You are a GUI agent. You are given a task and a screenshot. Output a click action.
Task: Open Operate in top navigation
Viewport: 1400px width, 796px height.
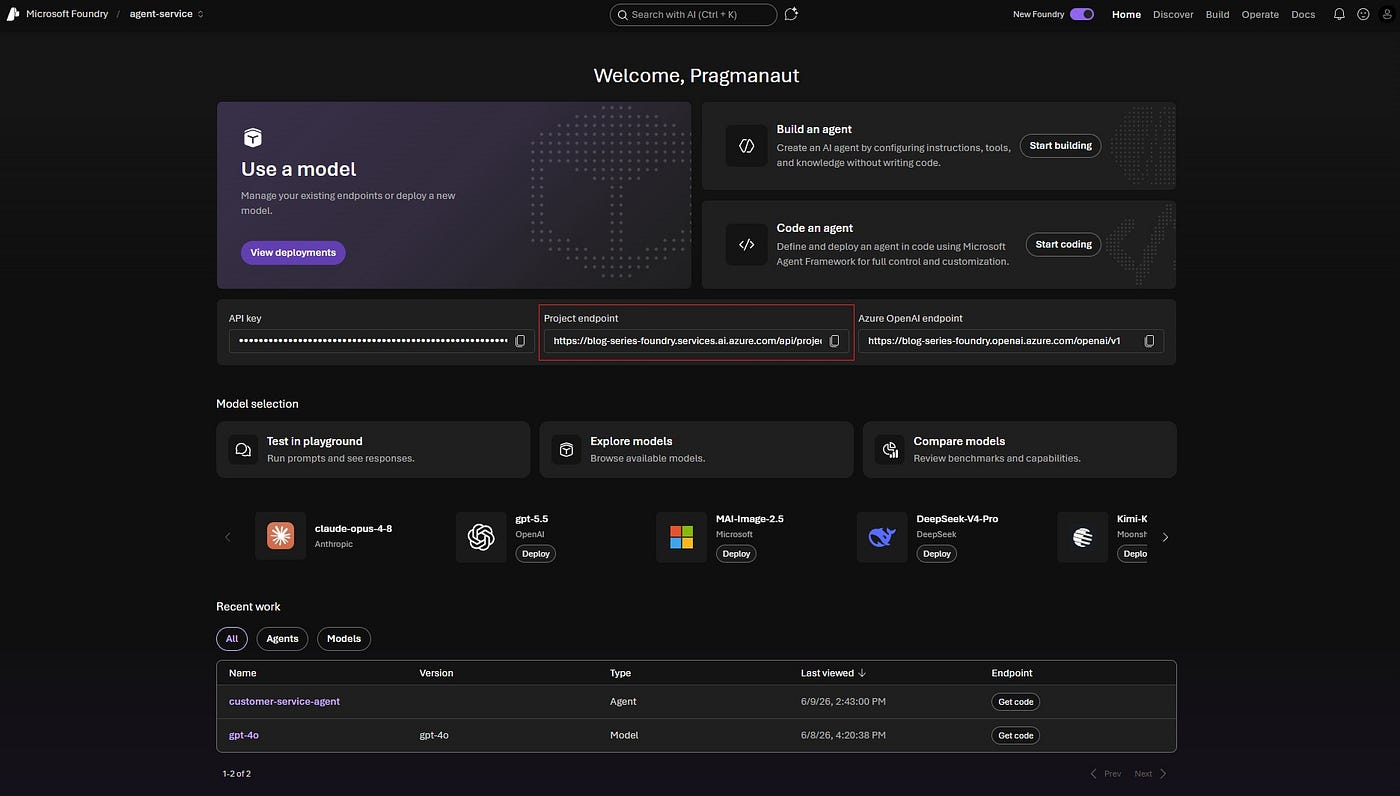pos(1260,14)
